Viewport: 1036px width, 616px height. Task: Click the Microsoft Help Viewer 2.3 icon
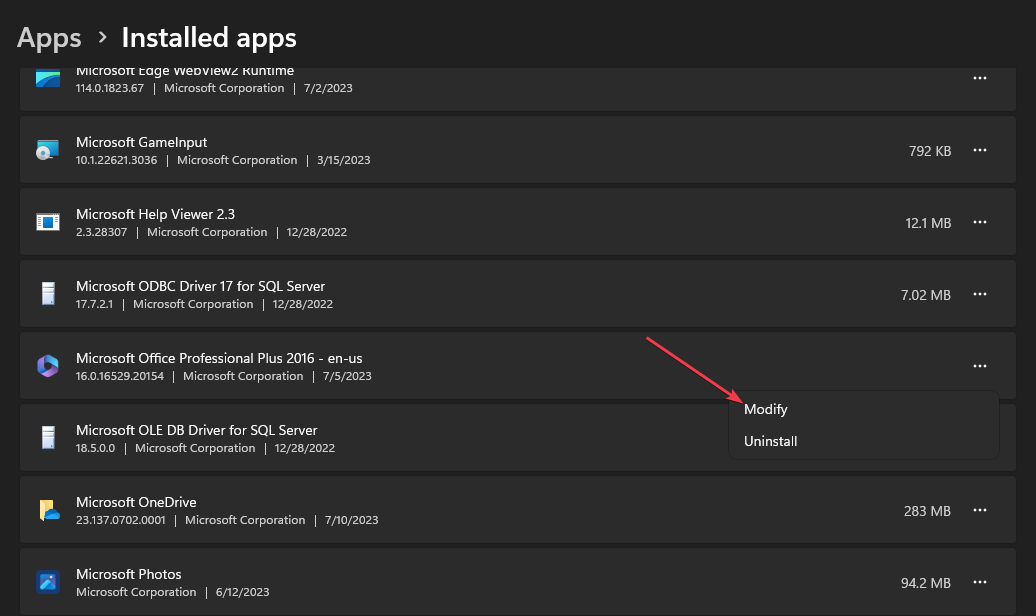pyautogui.click(x=48, y=222)
